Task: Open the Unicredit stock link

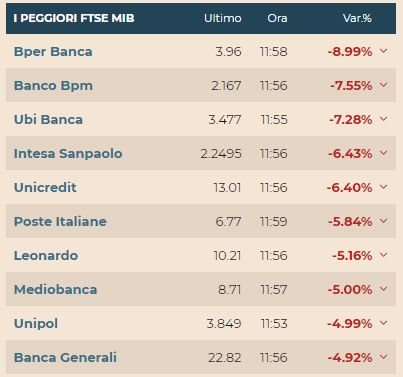Action: (x=45, y=187)
